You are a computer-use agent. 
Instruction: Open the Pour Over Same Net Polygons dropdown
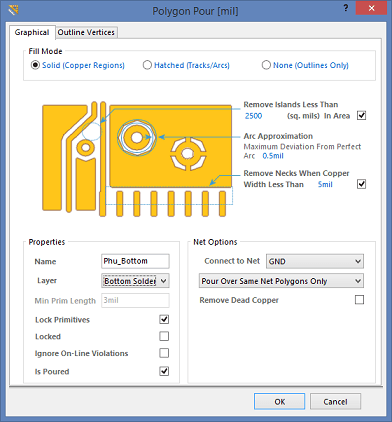(281, 281)
